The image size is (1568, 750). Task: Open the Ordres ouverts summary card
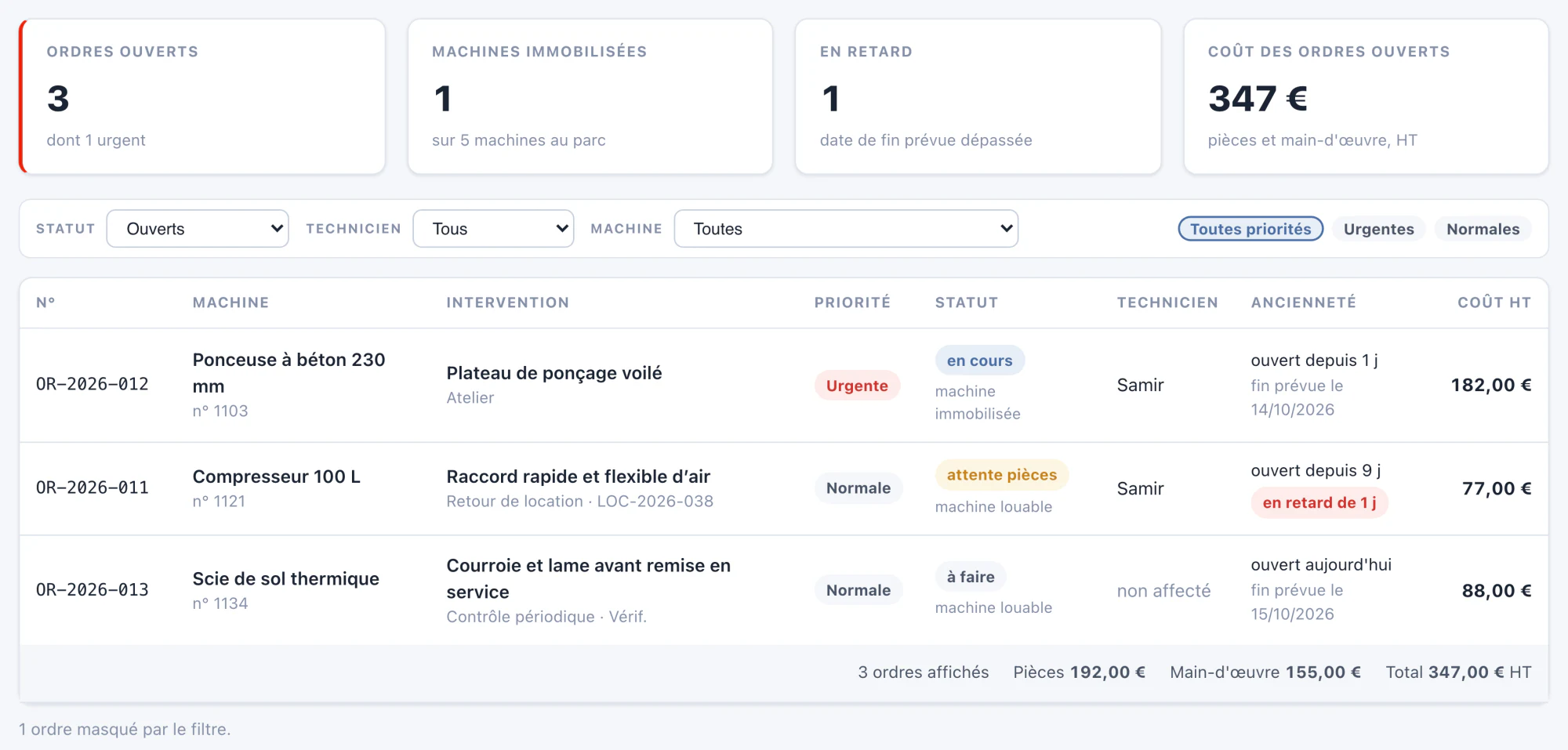[x=202, y=96]
